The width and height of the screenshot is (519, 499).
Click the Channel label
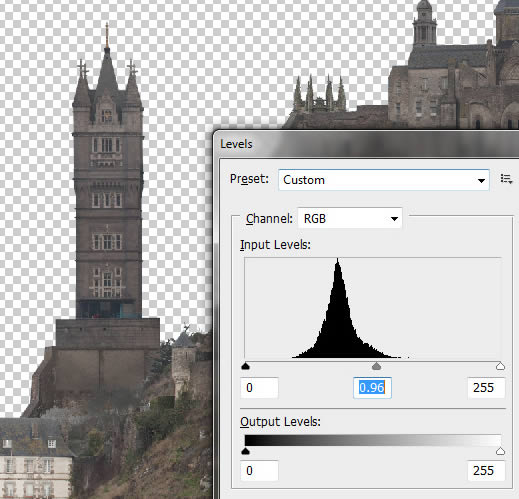click(269, 219)
